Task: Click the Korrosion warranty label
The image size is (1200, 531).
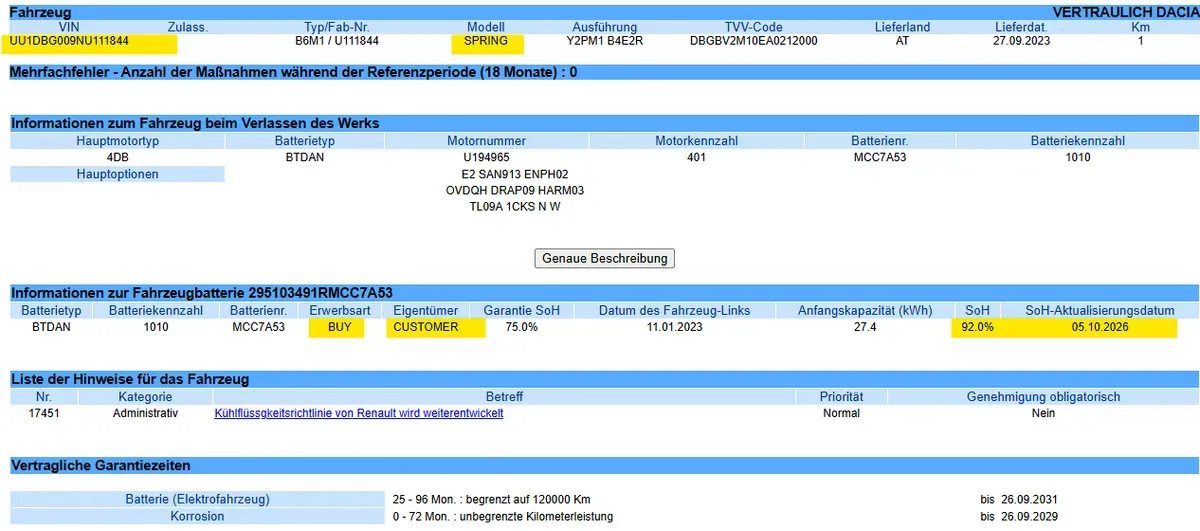Action: click(198, 516)
